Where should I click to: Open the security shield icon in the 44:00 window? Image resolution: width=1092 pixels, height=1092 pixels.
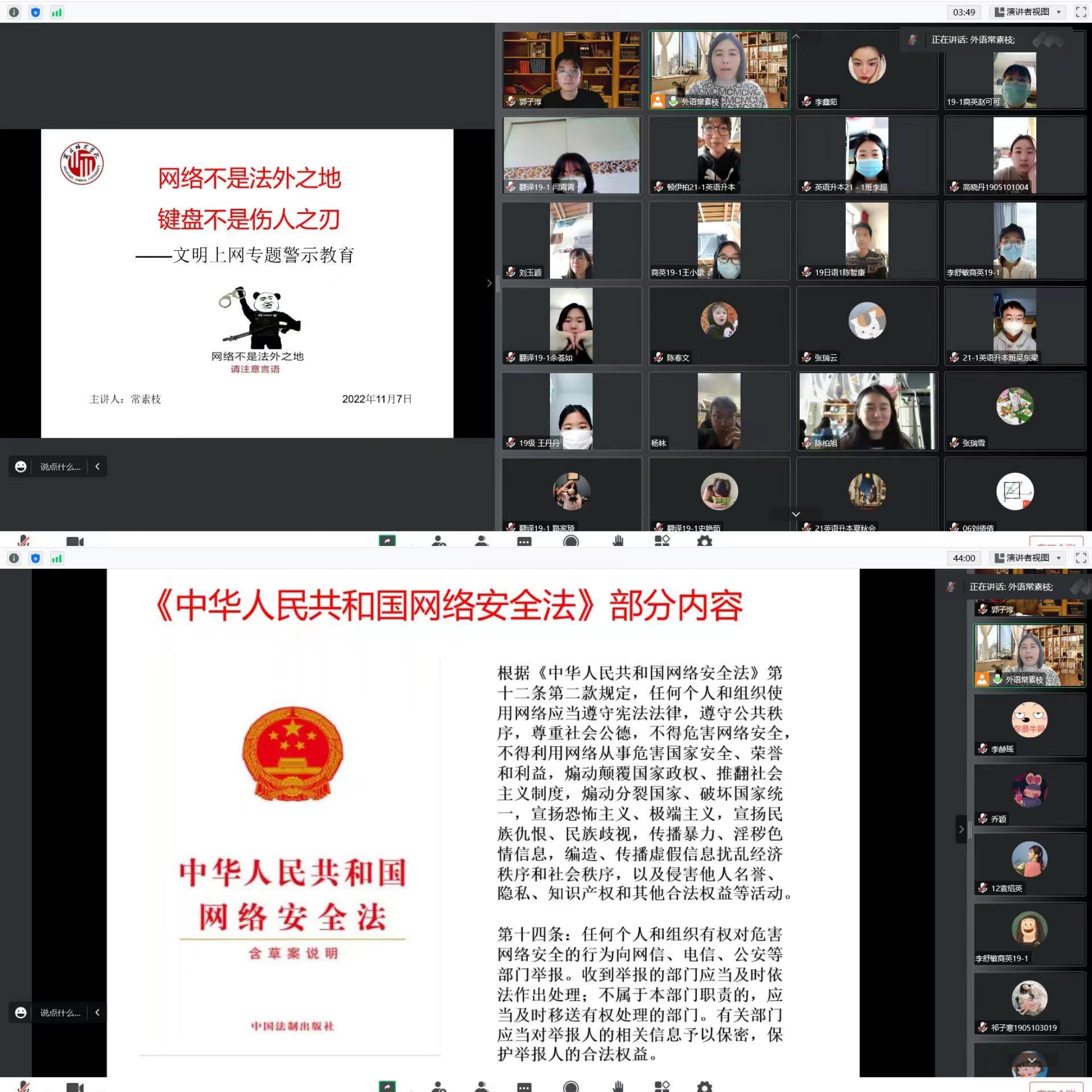(x=35, y=559)
